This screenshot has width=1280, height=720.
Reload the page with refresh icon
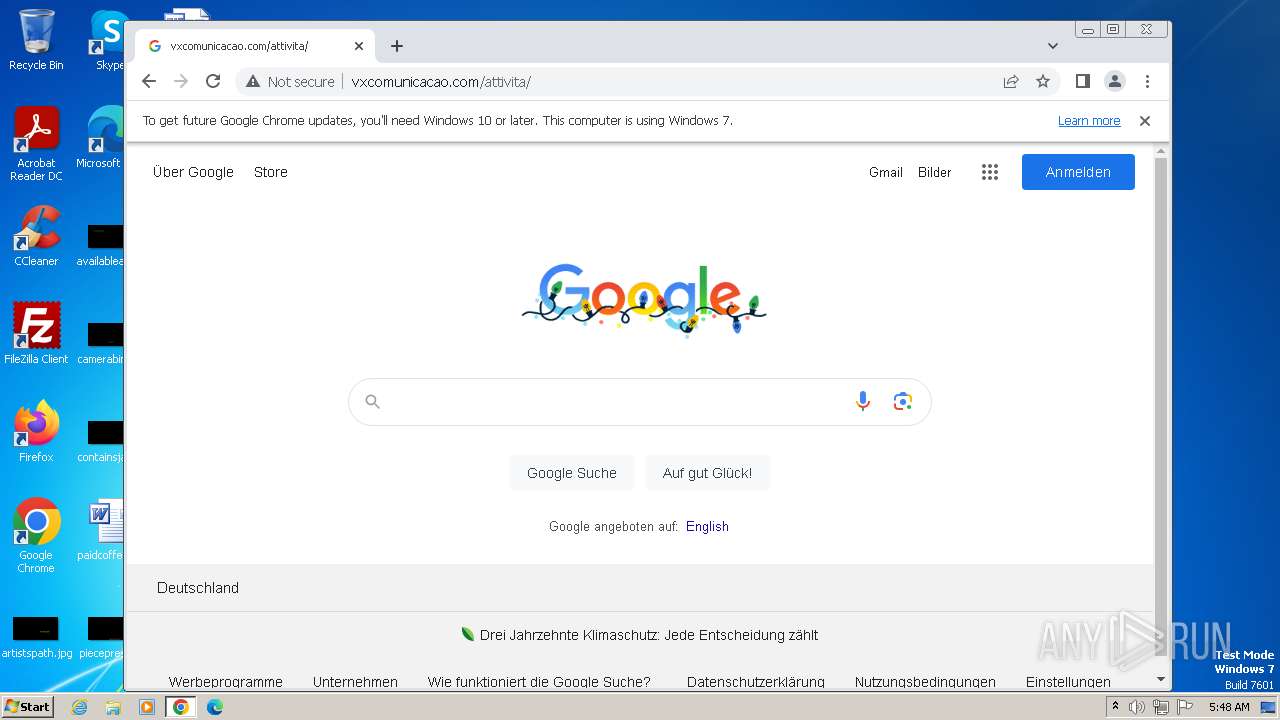coord(213,82)
